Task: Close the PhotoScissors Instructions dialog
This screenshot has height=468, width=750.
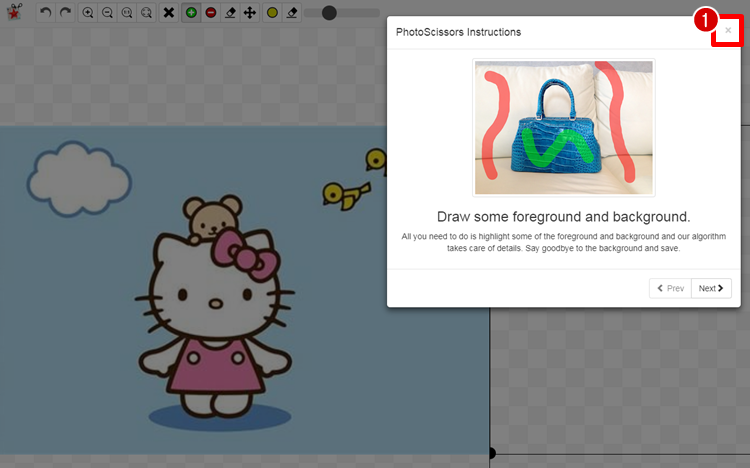Action: [x=728, y=31]
